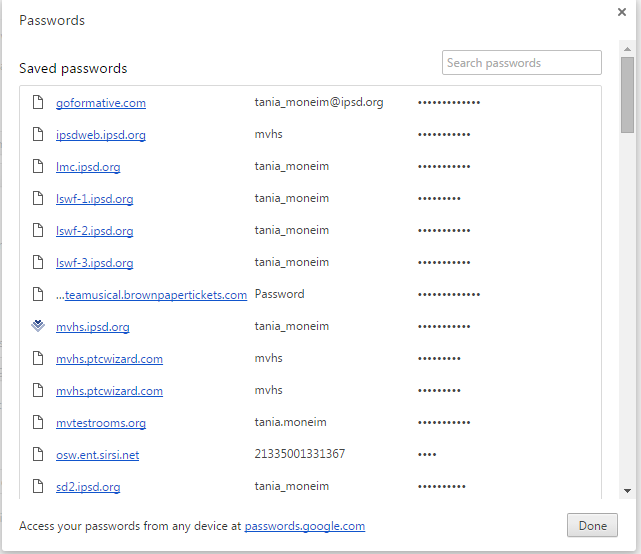
Task: Open the mvhs.ipsd.org link
Action: [93, 326]
